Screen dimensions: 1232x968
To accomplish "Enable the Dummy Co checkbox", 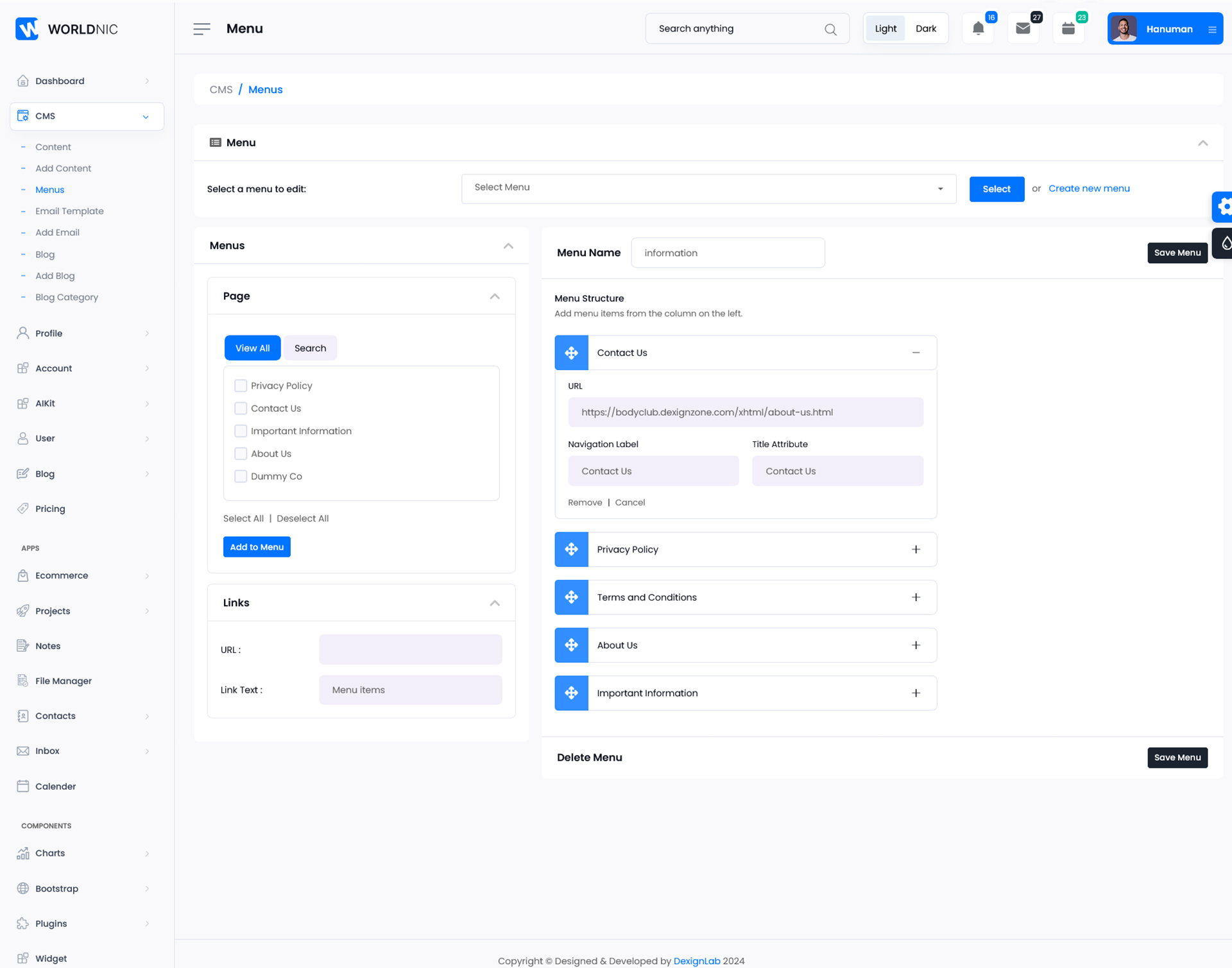I will (241, 476).
